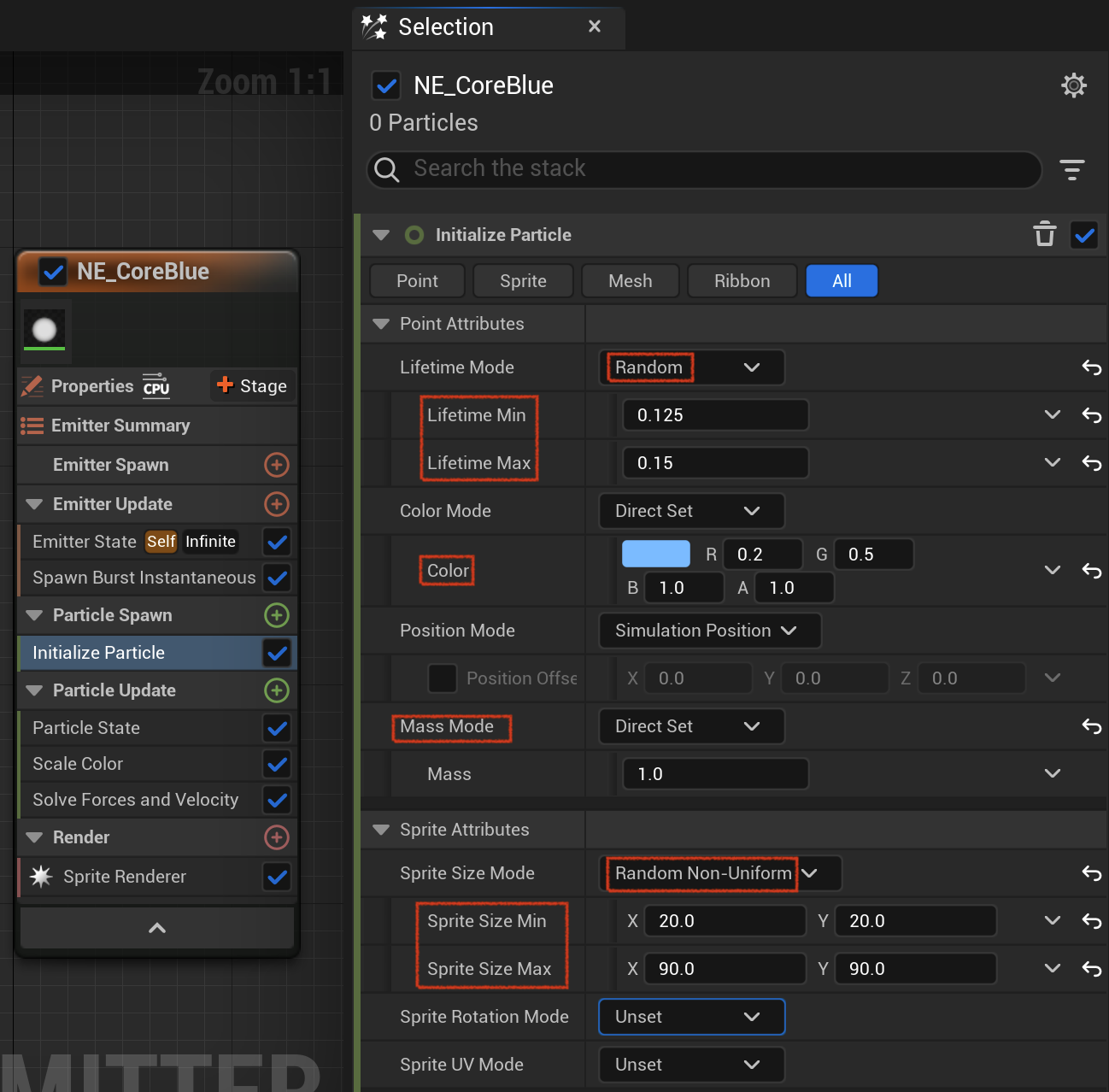
Task: Open Color Mode dropdown
Action: 691,511
